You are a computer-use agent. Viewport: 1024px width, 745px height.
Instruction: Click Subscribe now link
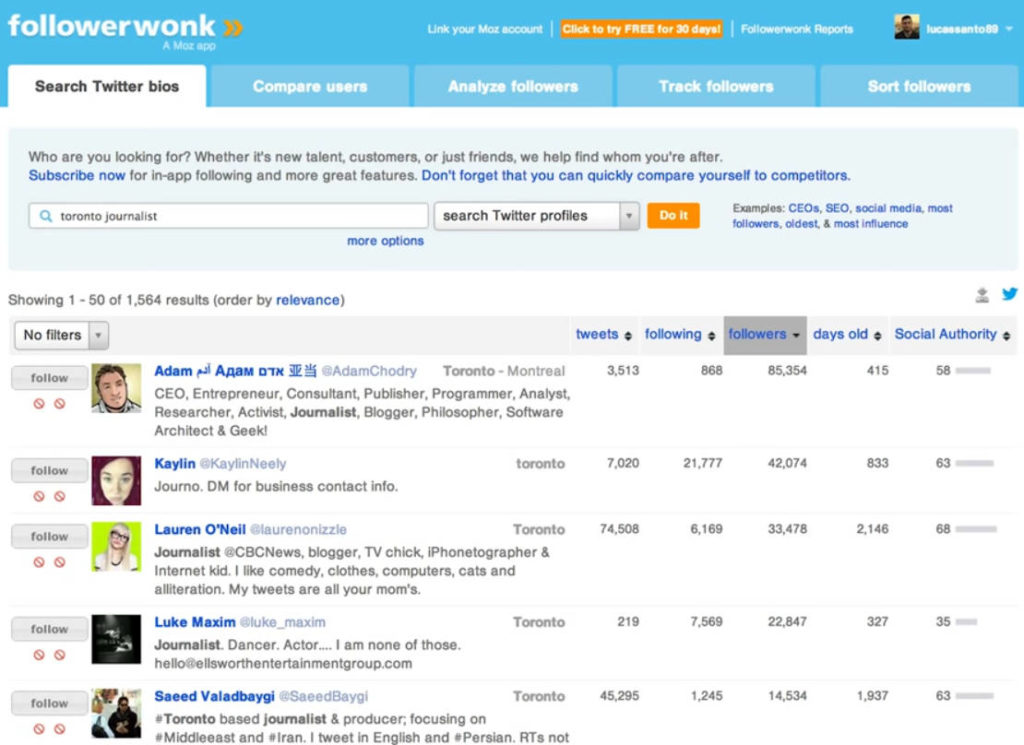coord(76,176)
